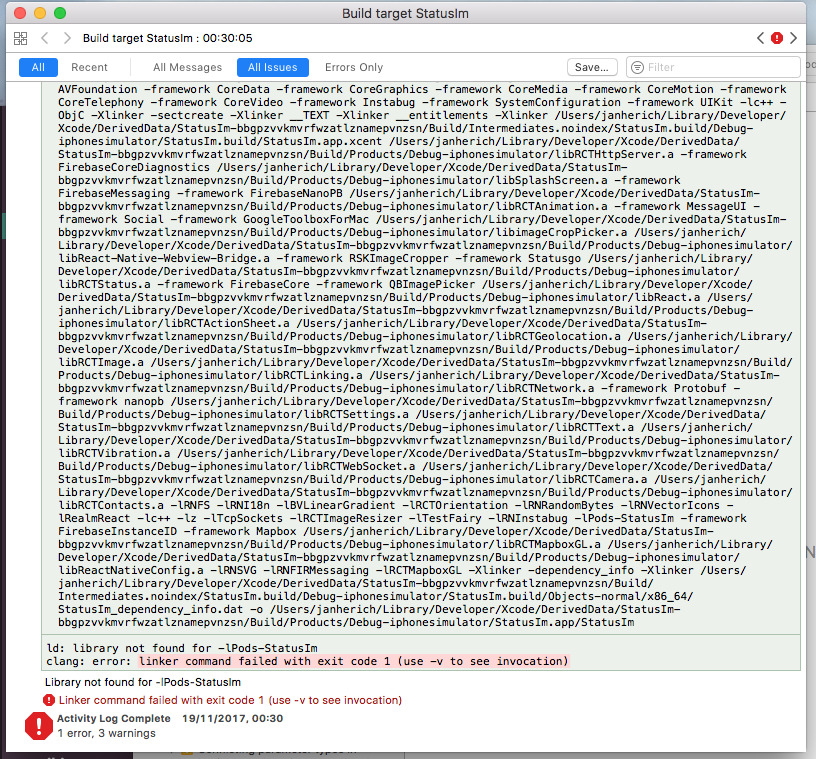Click the Save... button

[592, 66]
